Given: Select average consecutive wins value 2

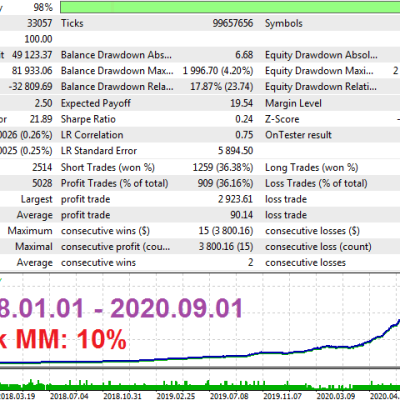Looking at the screenshot, I should point(250,262).
